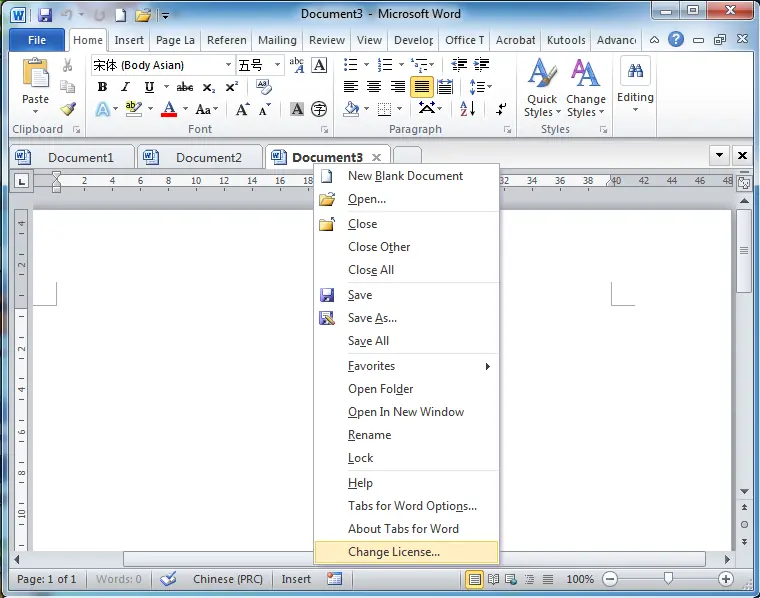The image size is (760, 598).
Task: Click the Save icon in Quick Access Toolbar
Action: [x=45, y=15]
